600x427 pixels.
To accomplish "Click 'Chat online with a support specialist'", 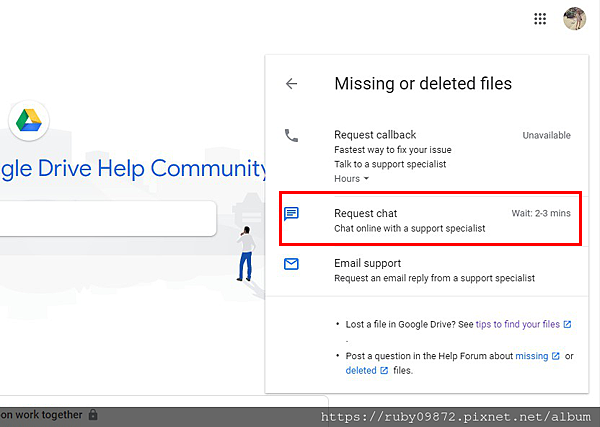I will tap(409, 228).
